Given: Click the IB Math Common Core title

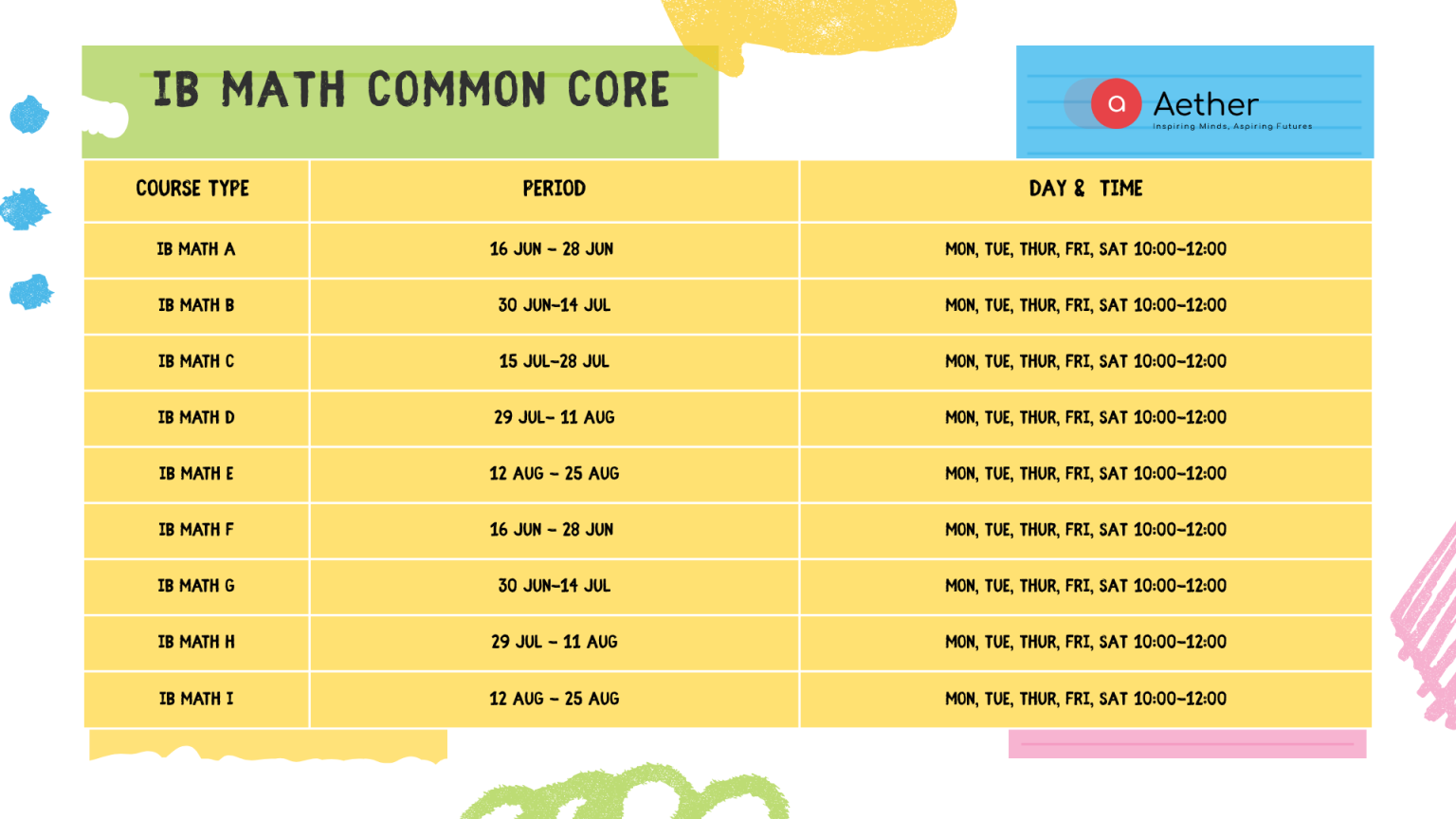Looking at the screenshot, I should 411,90.
